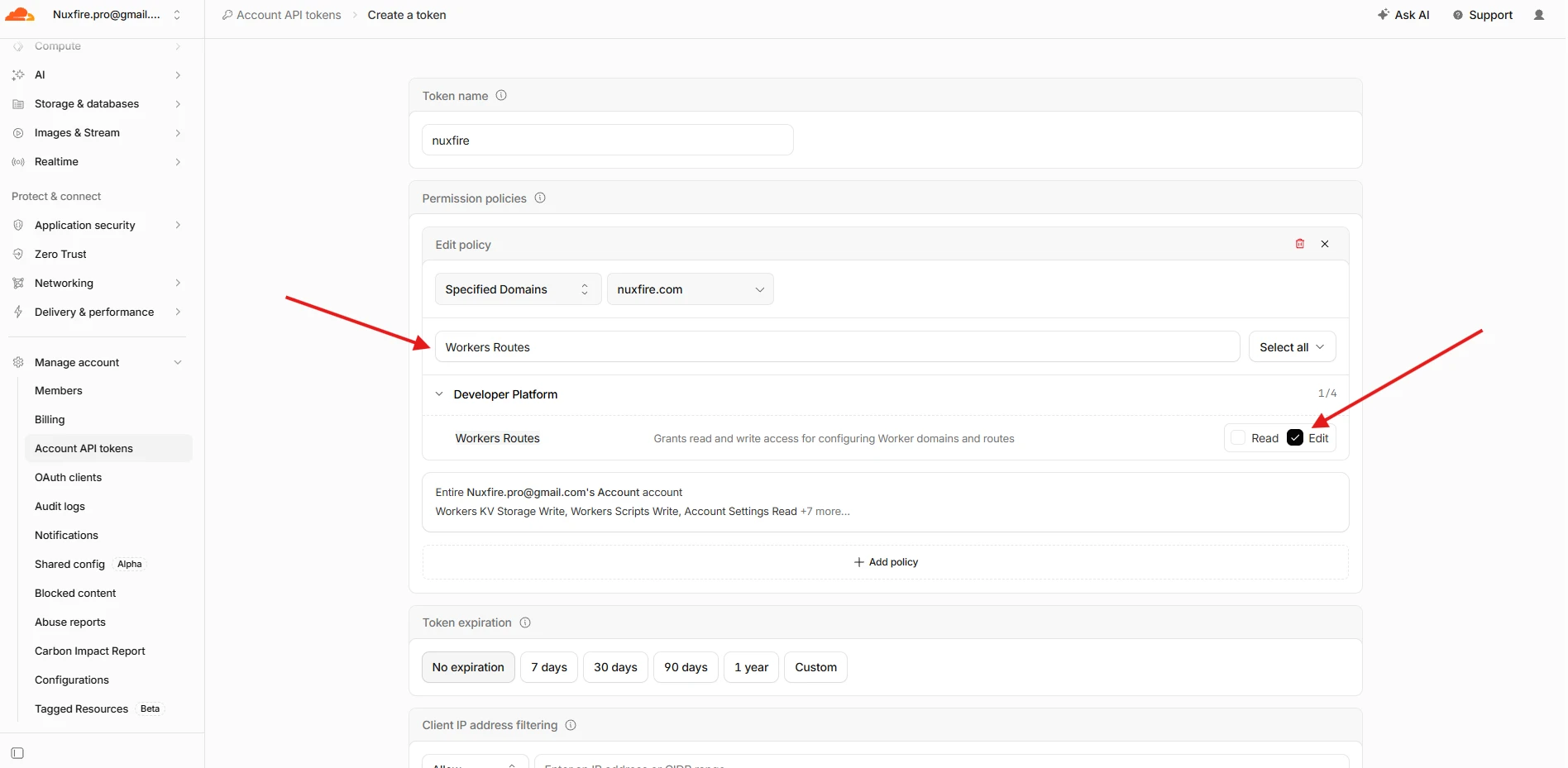This screenshot has width=1568, height=768.
Task: Open OAuth clients in sidebar
Action: point(68,477)
